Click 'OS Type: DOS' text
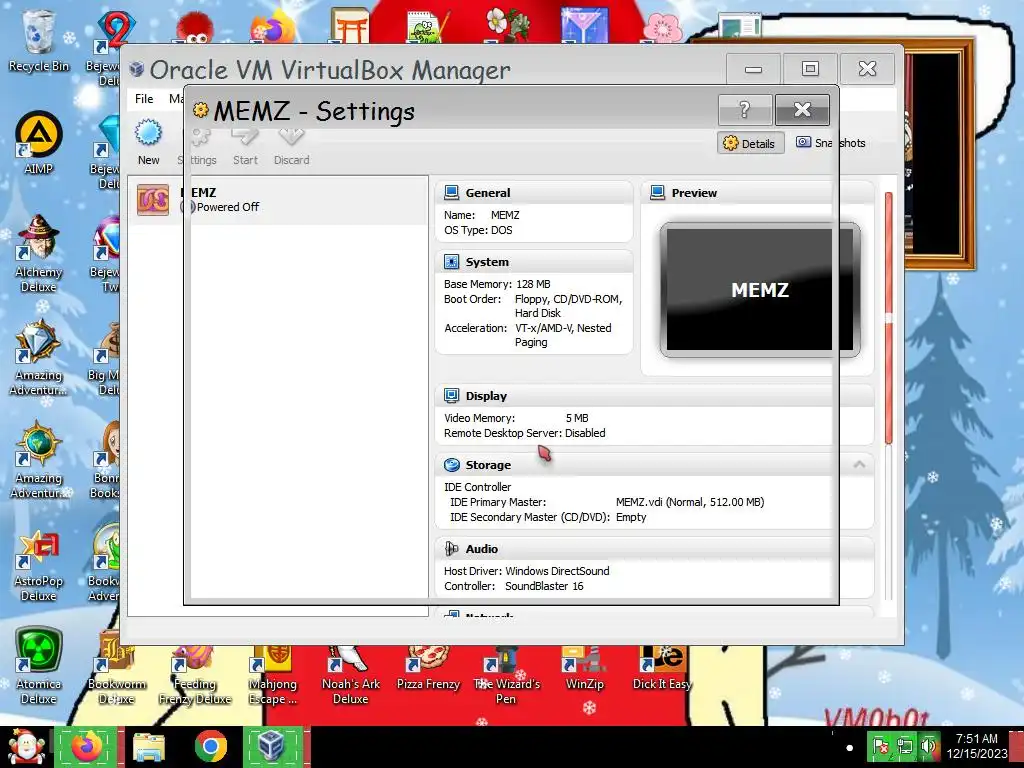The width and height of the screenshot is (1024, 768). point(478,231)
